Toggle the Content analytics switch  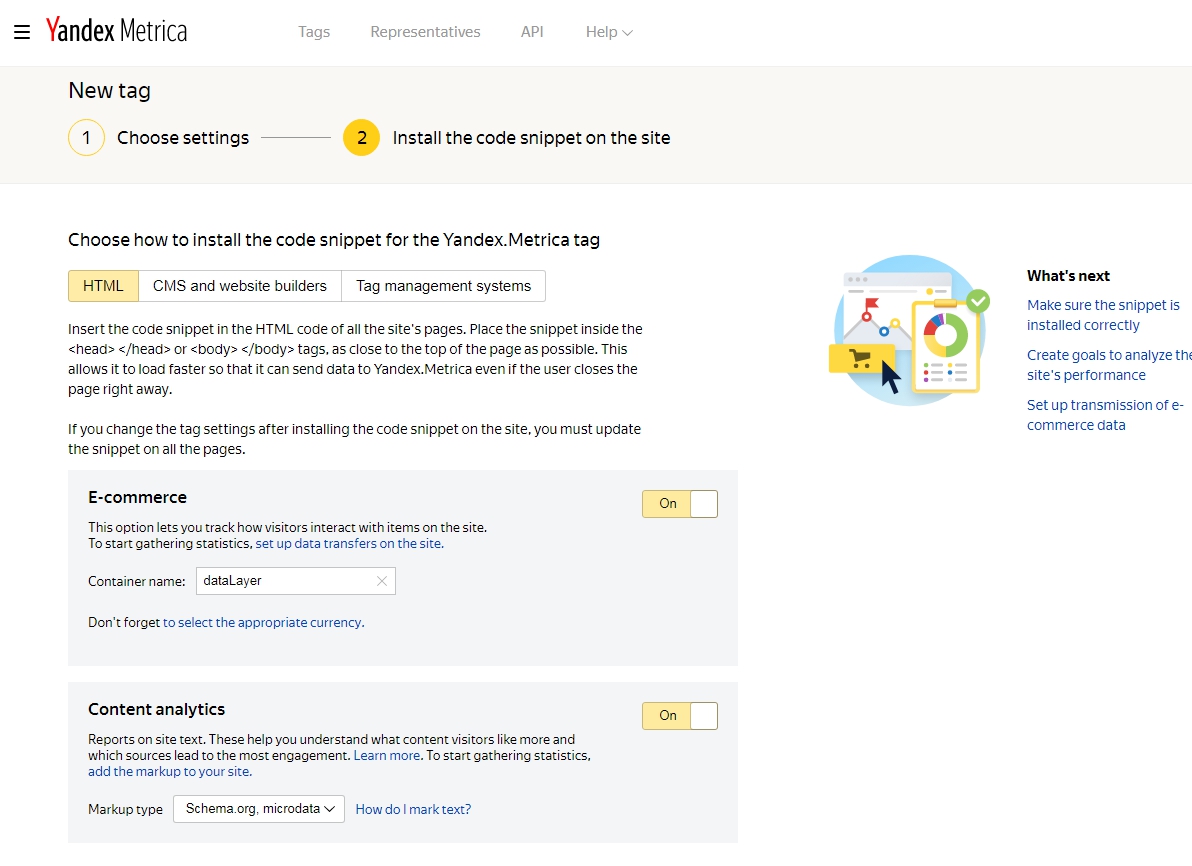(679, 716)
